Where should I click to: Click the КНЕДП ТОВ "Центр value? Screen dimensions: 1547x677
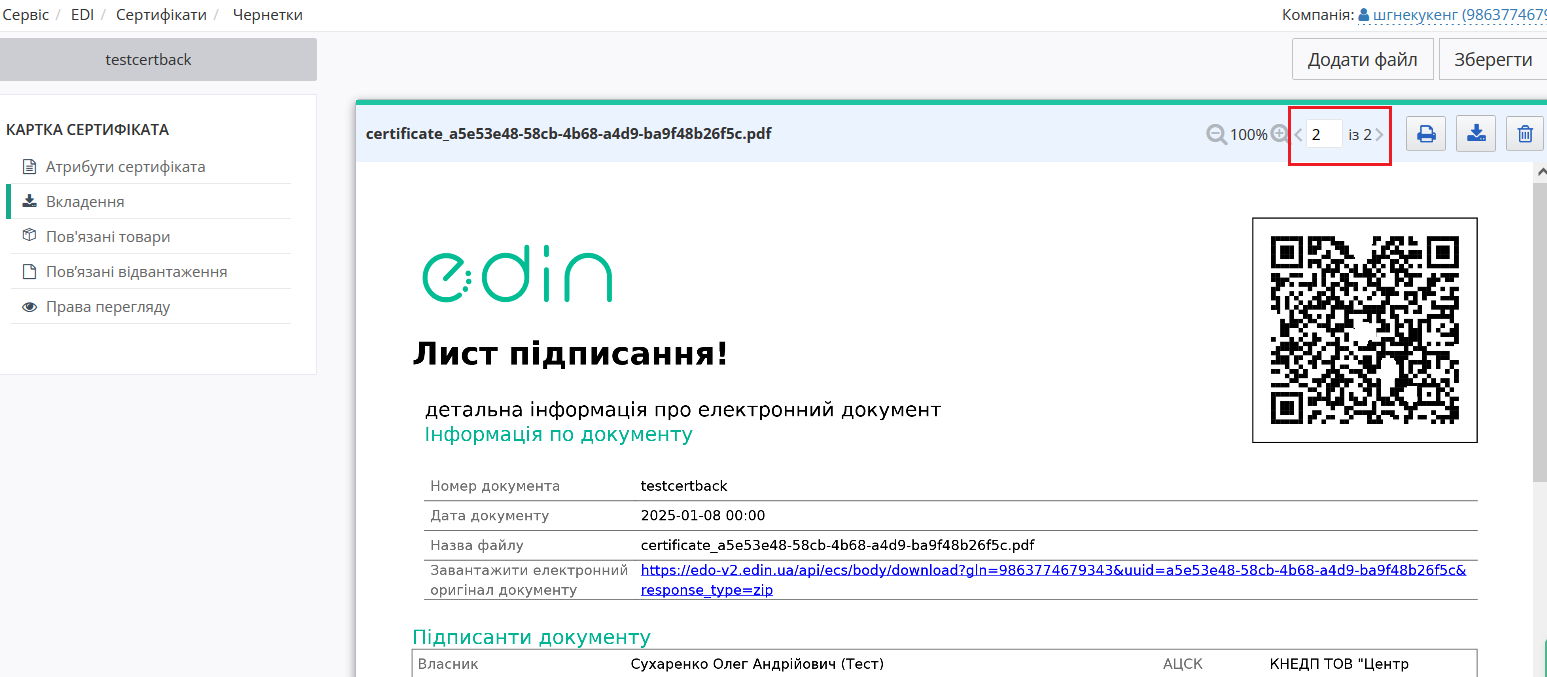click(1339, 664)
